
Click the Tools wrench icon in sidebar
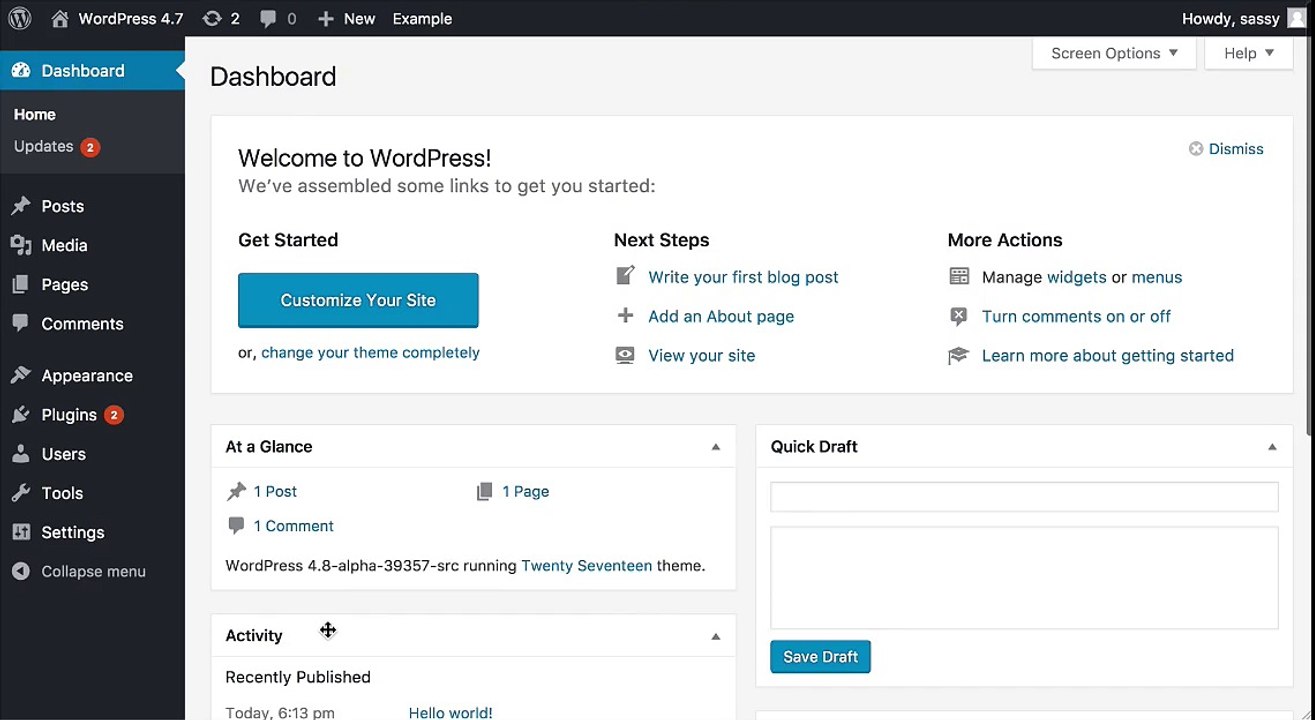tap(21, 493)
